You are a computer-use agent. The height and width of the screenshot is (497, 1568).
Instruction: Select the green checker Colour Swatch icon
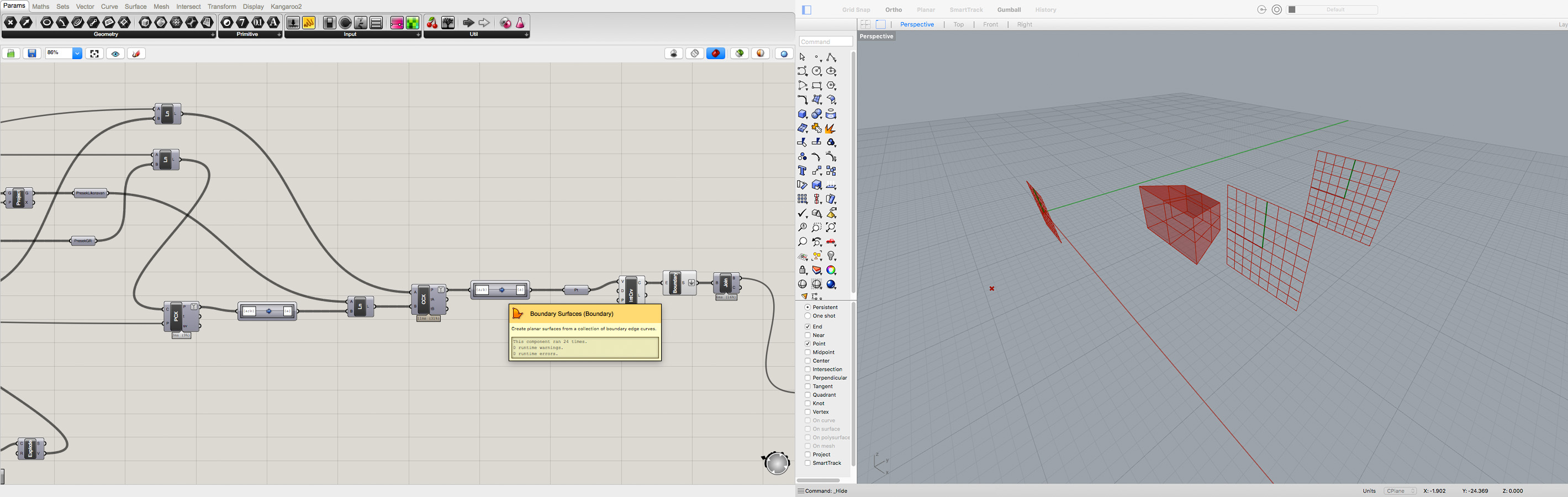pos(413,23)
